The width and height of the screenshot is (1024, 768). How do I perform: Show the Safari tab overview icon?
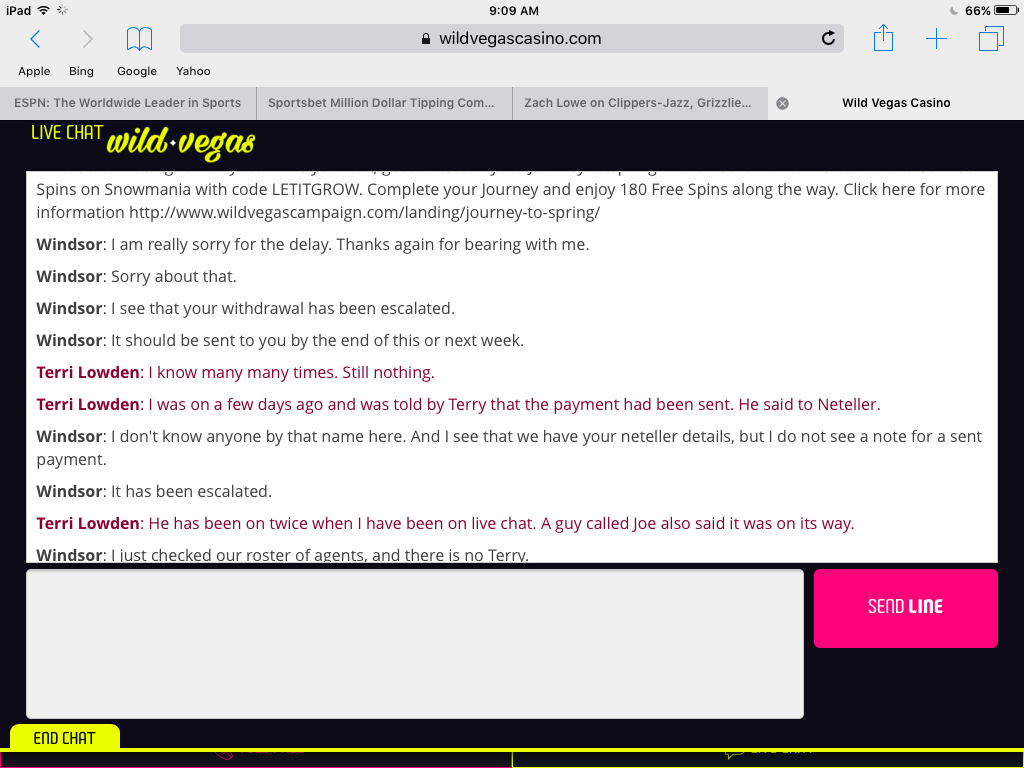point(991,38)
